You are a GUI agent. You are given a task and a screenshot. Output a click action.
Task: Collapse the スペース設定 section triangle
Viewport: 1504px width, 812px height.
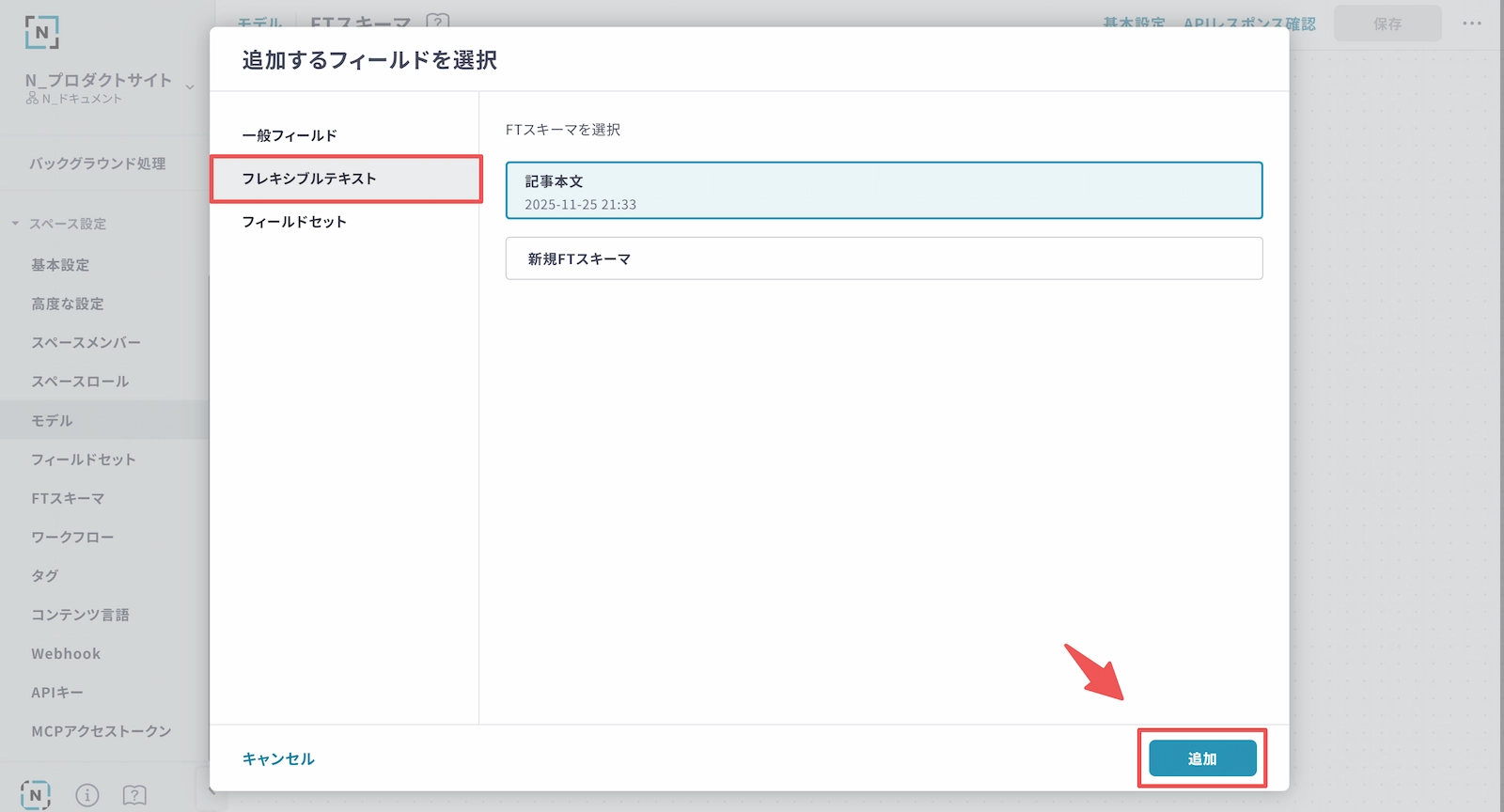click(15, 224)
